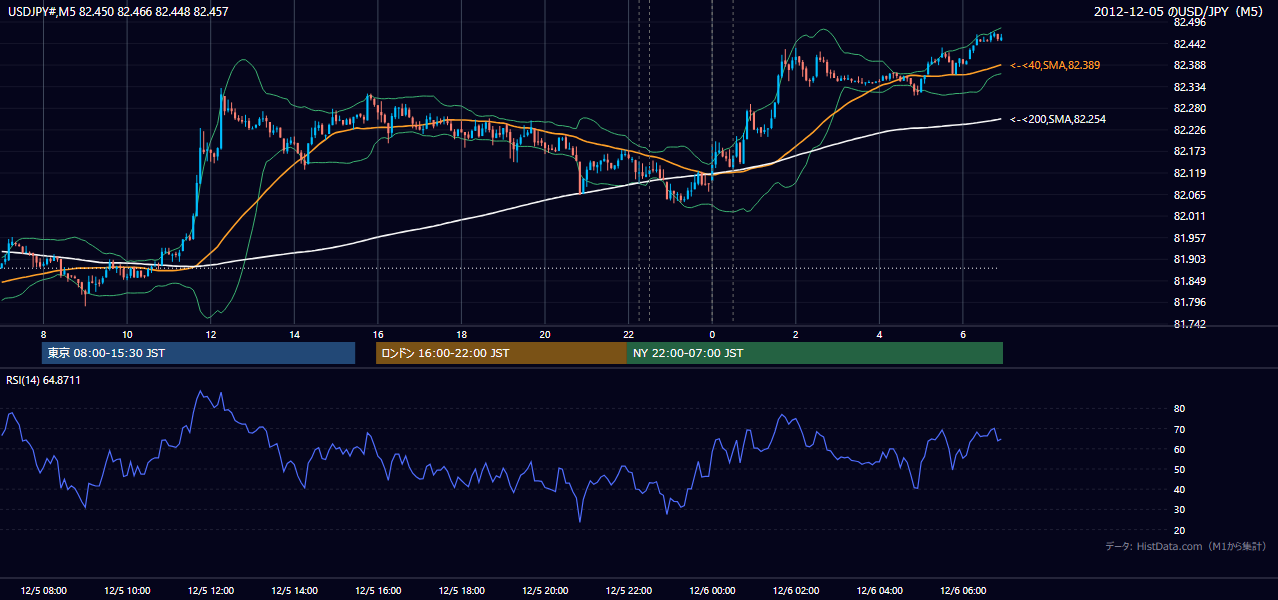Click the 12/5 10:00 date label
Image resolution: width=1278 pixels, height=600 pixels.
tap(127, 591)
